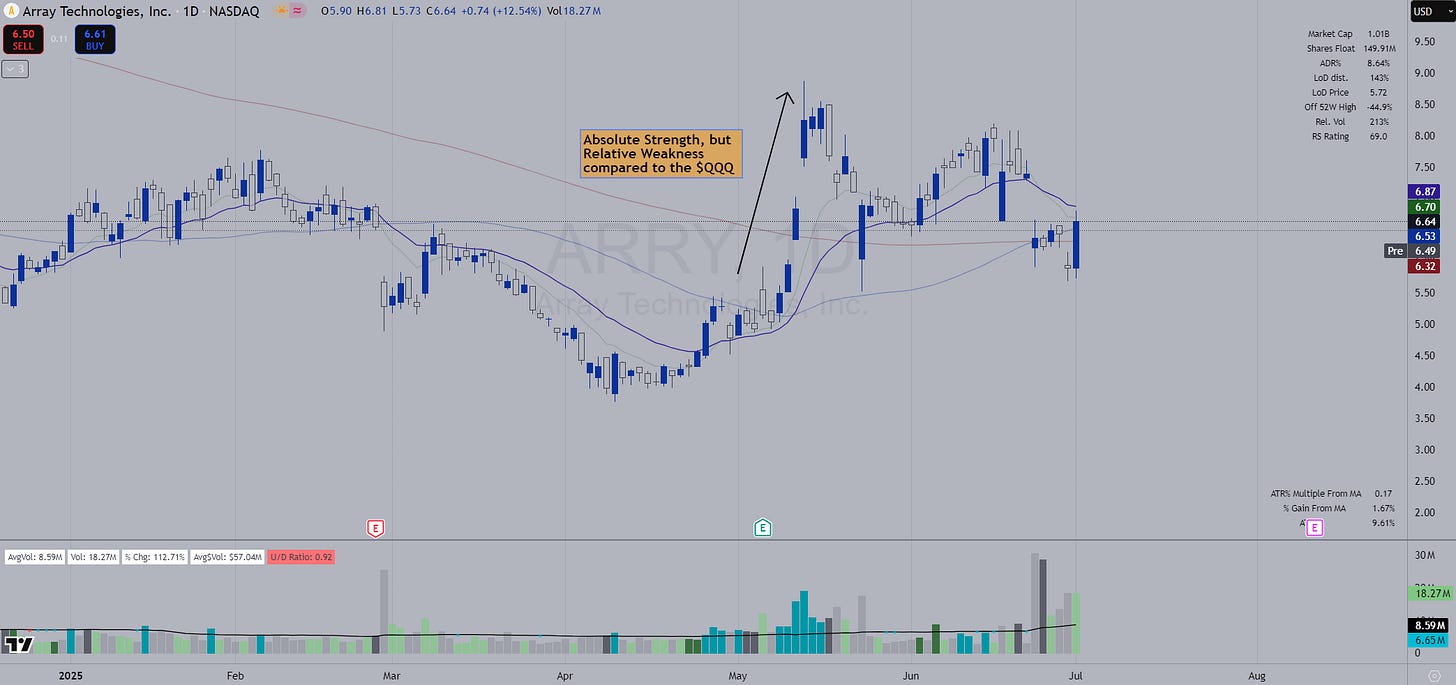Screen dimensions: 1456x685
Task: Click the ATR% Multiple From MA 0.17 row
Action: point(1331,493)
